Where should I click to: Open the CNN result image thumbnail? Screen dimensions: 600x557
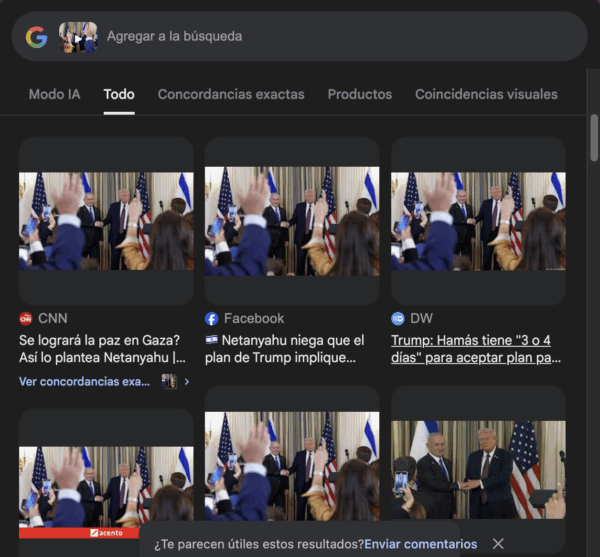(106, 221)
